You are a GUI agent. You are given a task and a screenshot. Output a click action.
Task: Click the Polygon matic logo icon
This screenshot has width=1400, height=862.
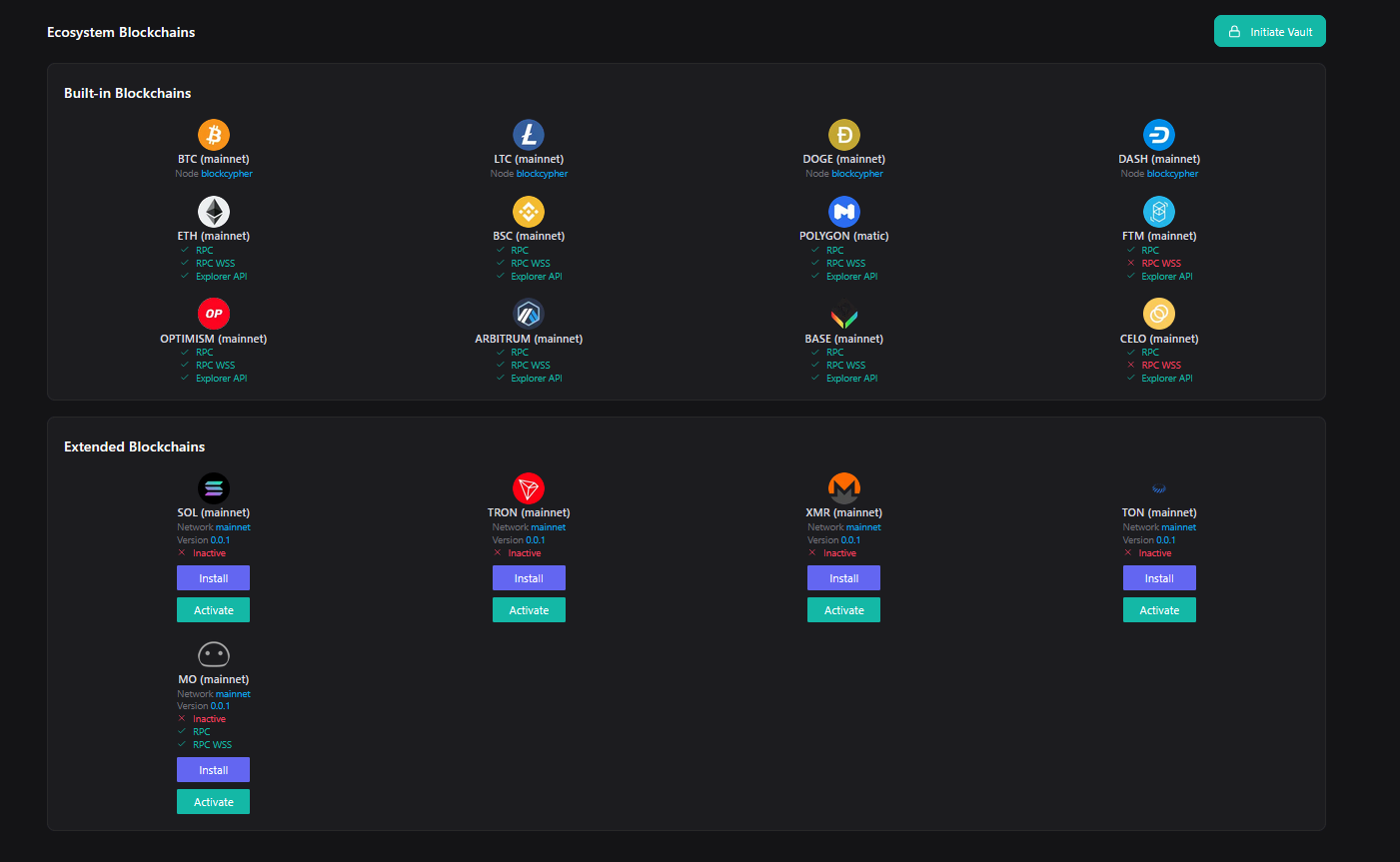844,212
